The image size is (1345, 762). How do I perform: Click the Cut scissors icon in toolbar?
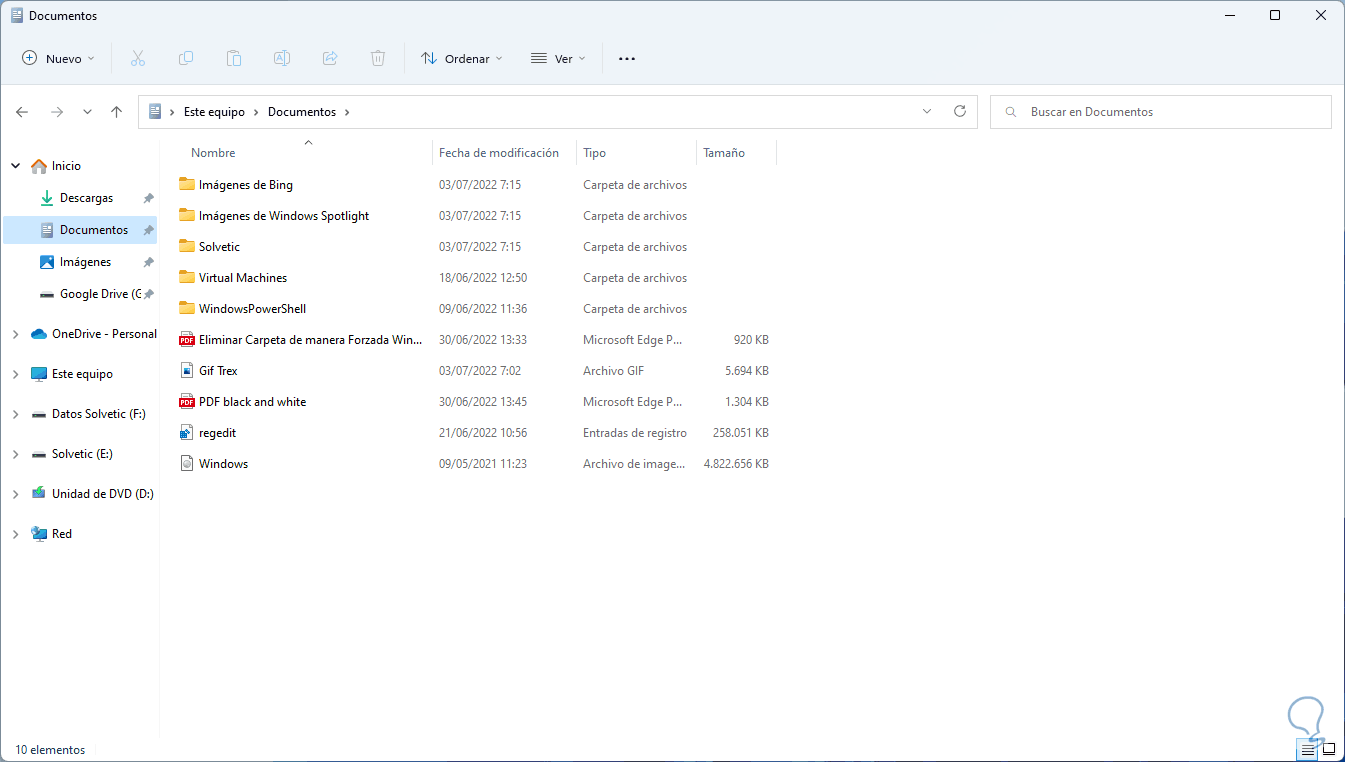pyautogui.click(x=138, y=59)
